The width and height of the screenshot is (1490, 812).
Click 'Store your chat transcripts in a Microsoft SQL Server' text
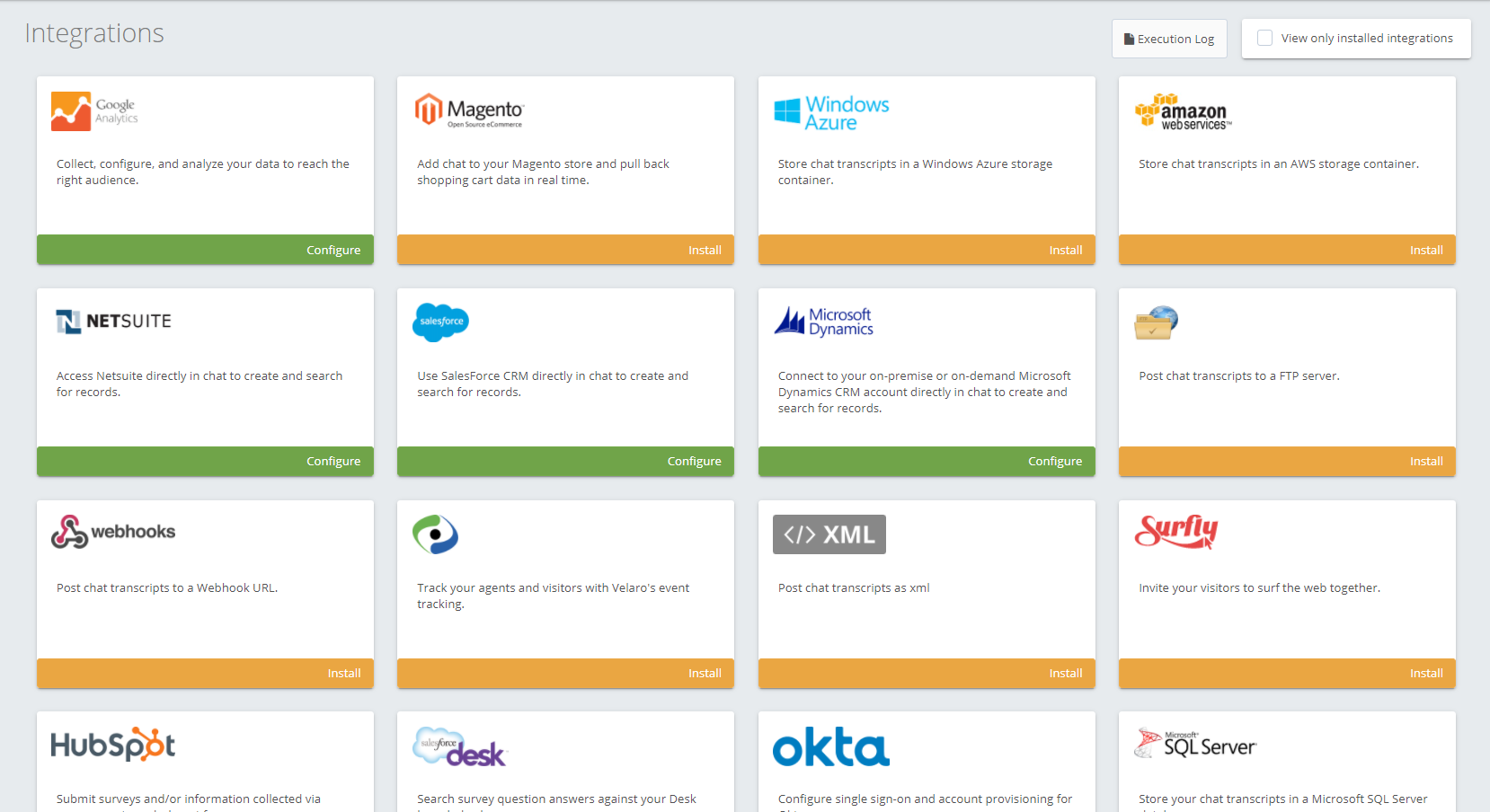pos(1282,799)
